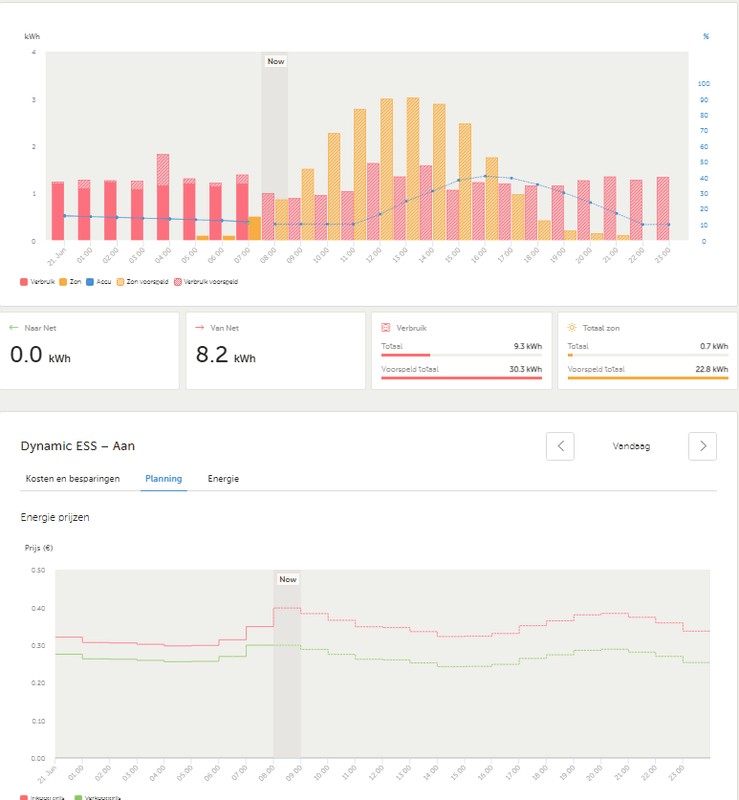The width and height of the screenshot is (739, 800).
Task: Click the 04:00 consumption bar
Action: pyautogui.click(x=163, y=213)
